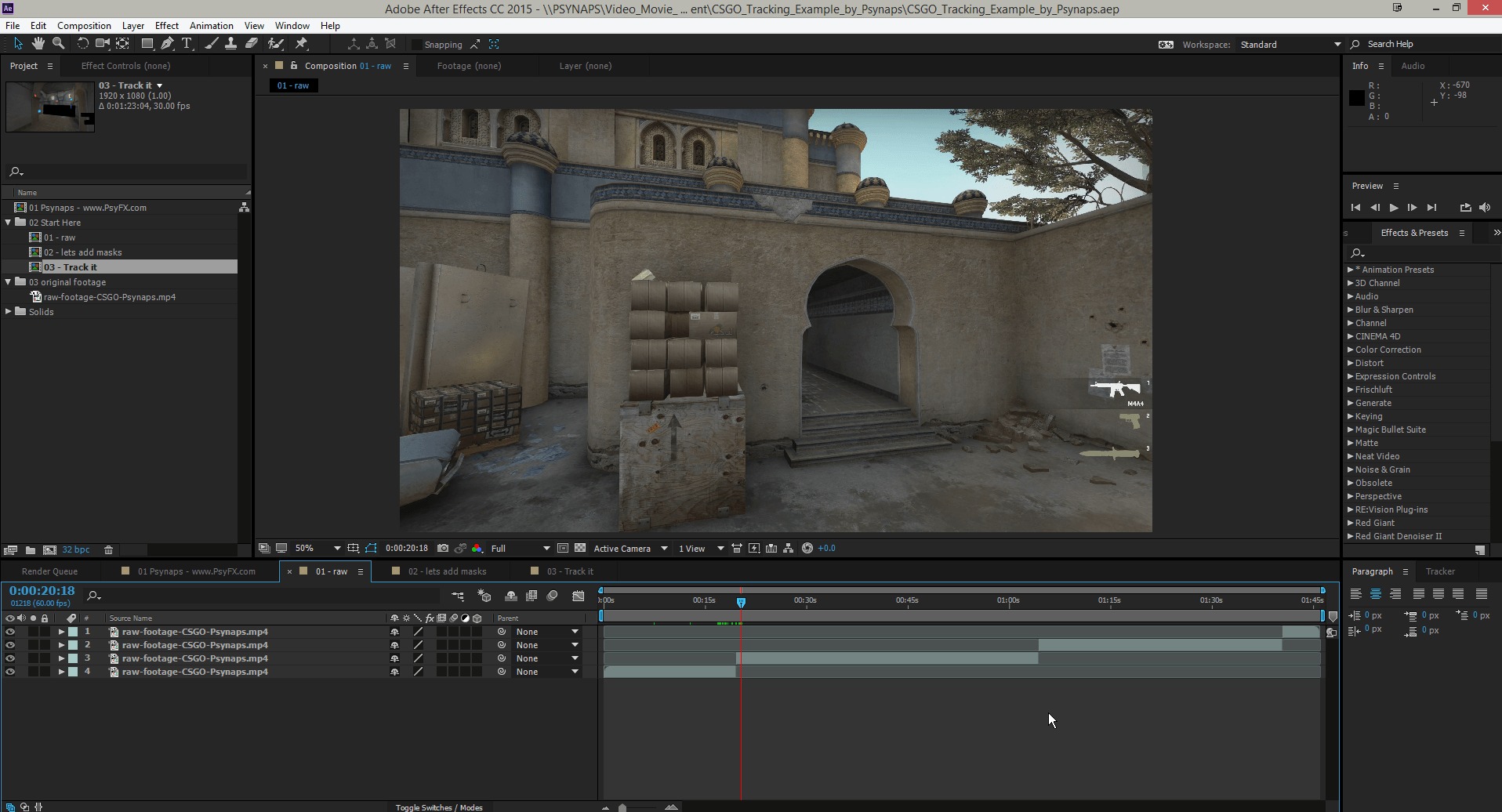1502x812 pixels.
Task: Select the Clone Stamp tool
Action: (x=230, y=44)
